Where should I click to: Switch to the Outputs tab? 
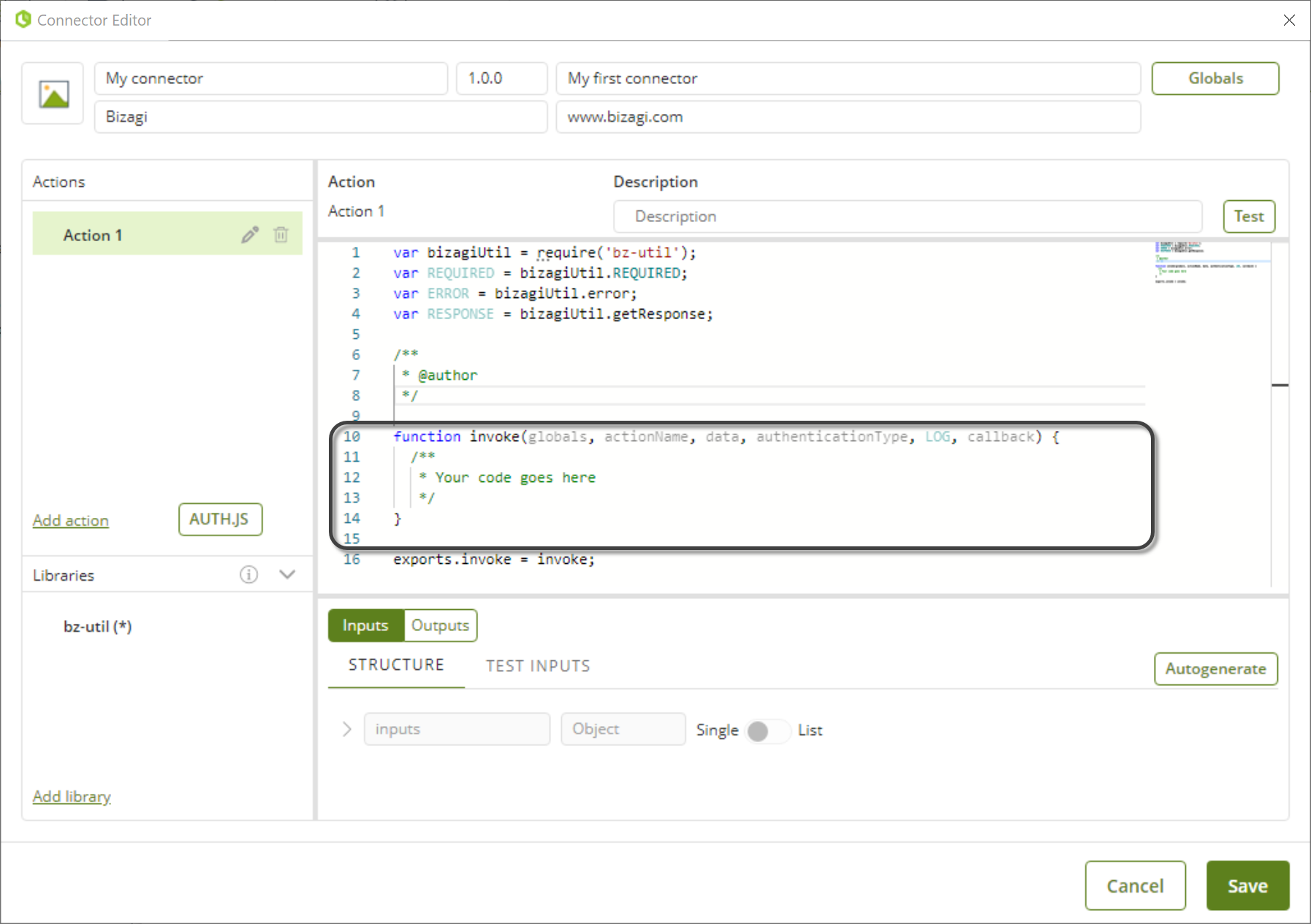440,625
